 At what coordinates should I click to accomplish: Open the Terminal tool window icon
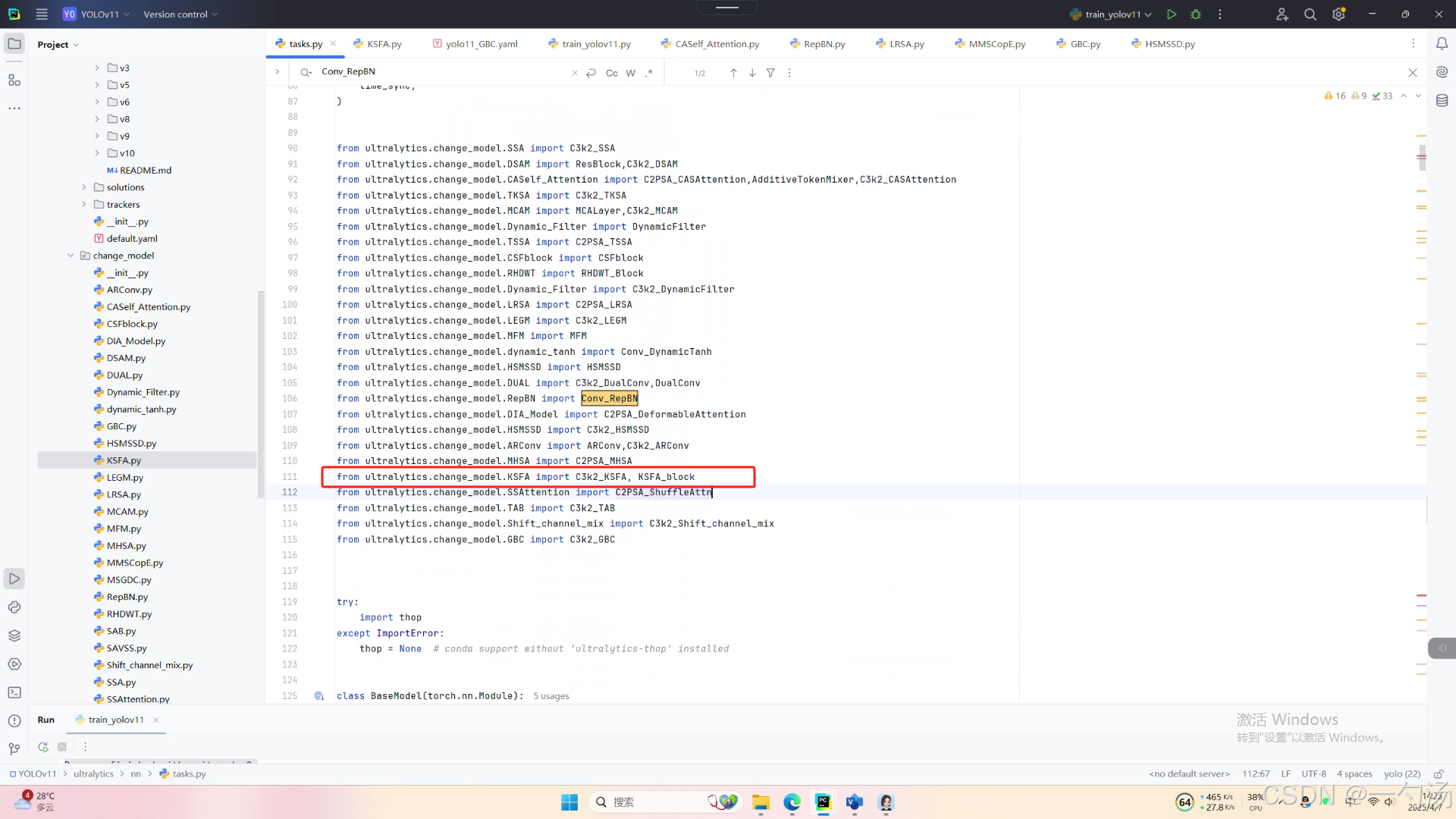coord(14,692)
